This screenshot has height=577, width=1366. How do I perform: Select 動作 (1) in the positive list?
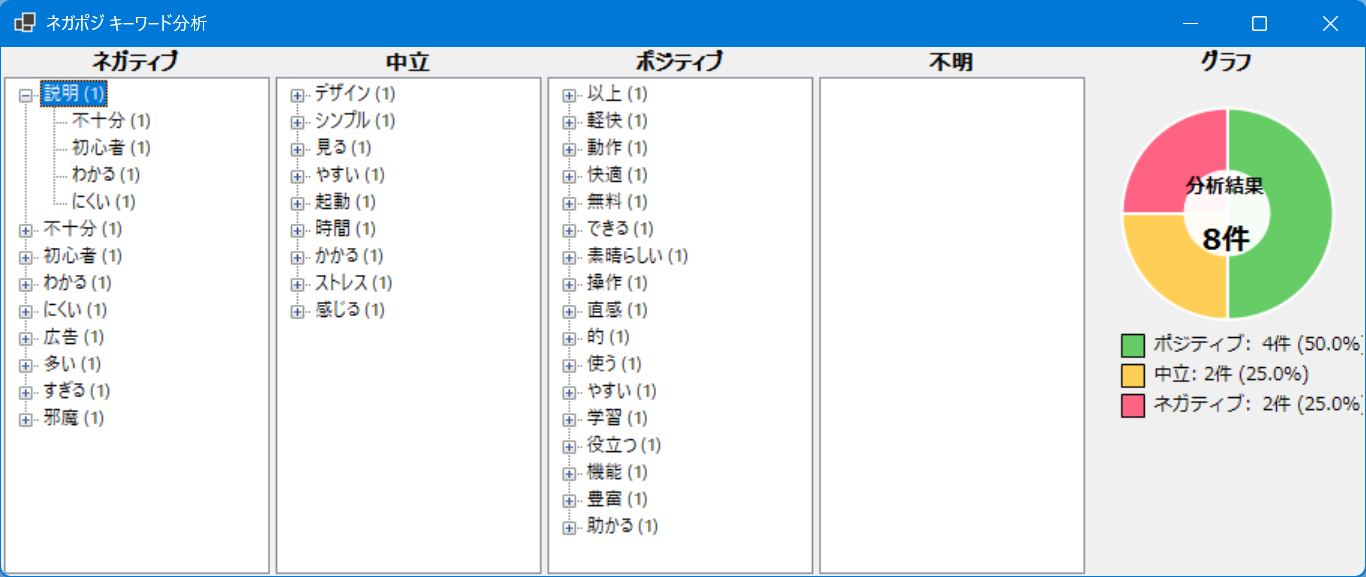tap(617, 148)
